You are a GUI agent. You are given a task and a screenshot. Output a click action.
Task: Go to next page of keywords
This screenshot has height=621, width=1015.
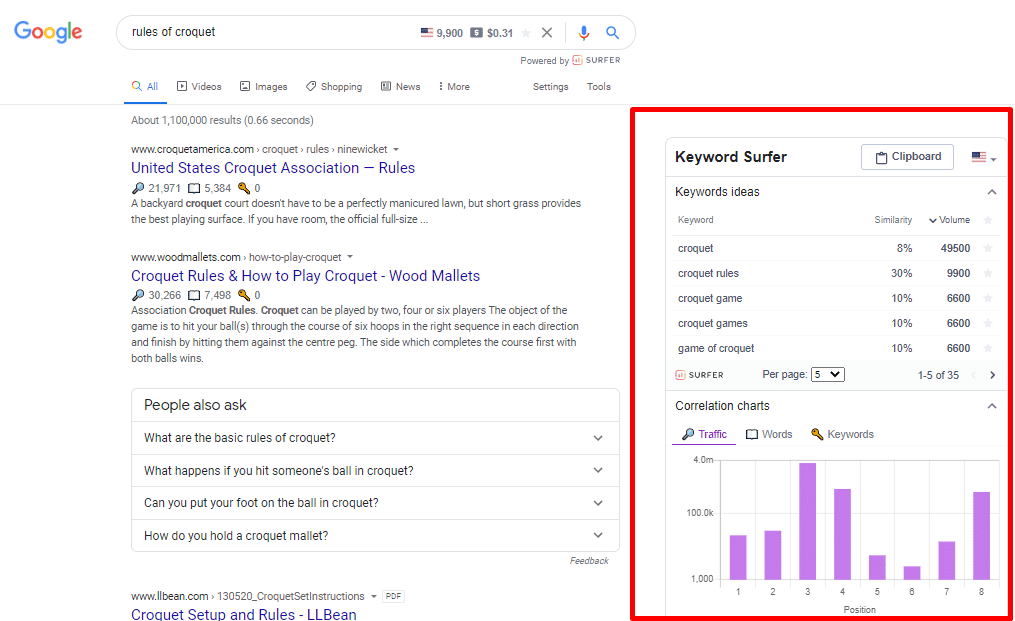tap(992, 375)
